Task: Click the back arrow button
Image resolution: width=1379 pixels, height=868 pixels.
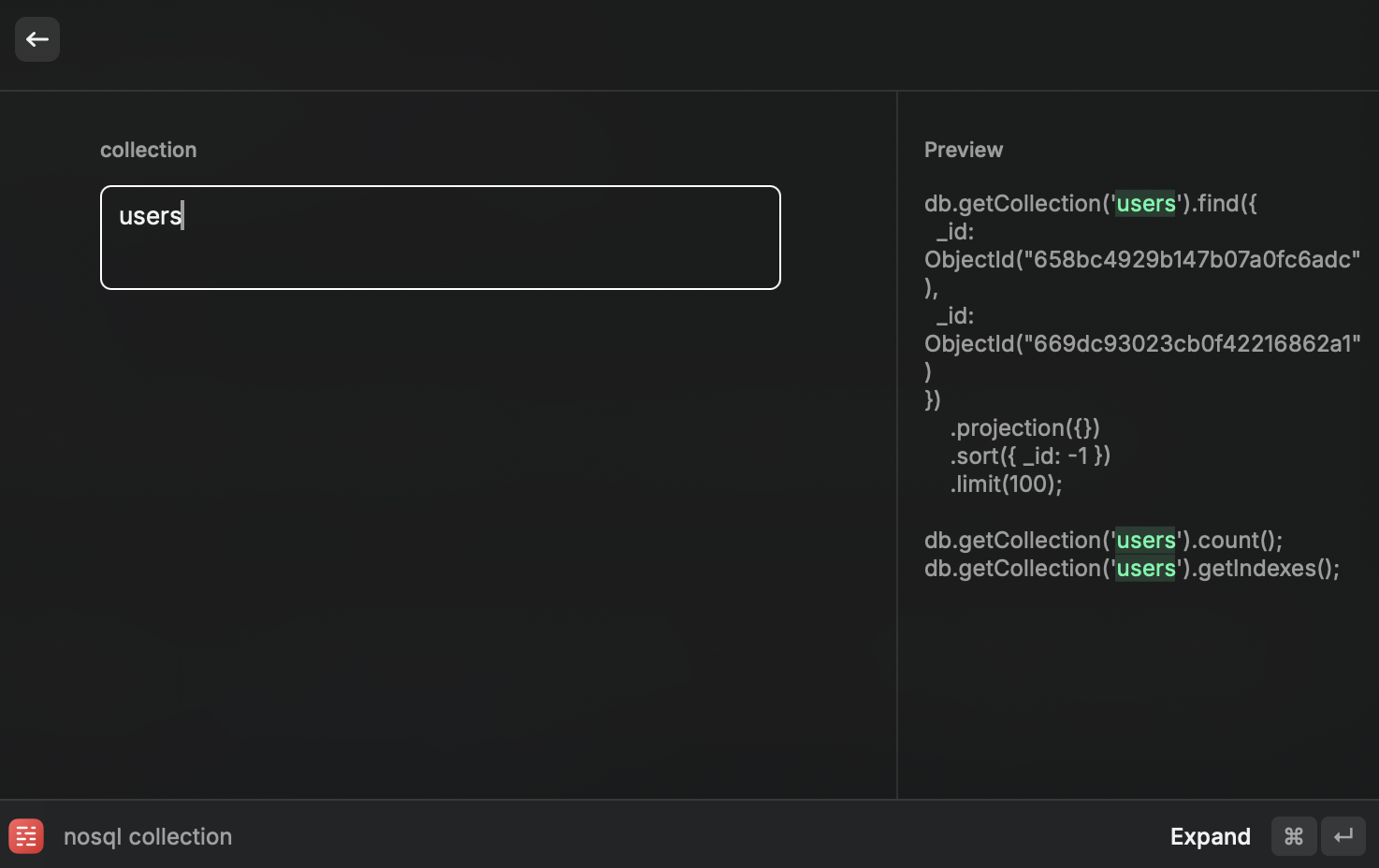Action: coord(37,39)
